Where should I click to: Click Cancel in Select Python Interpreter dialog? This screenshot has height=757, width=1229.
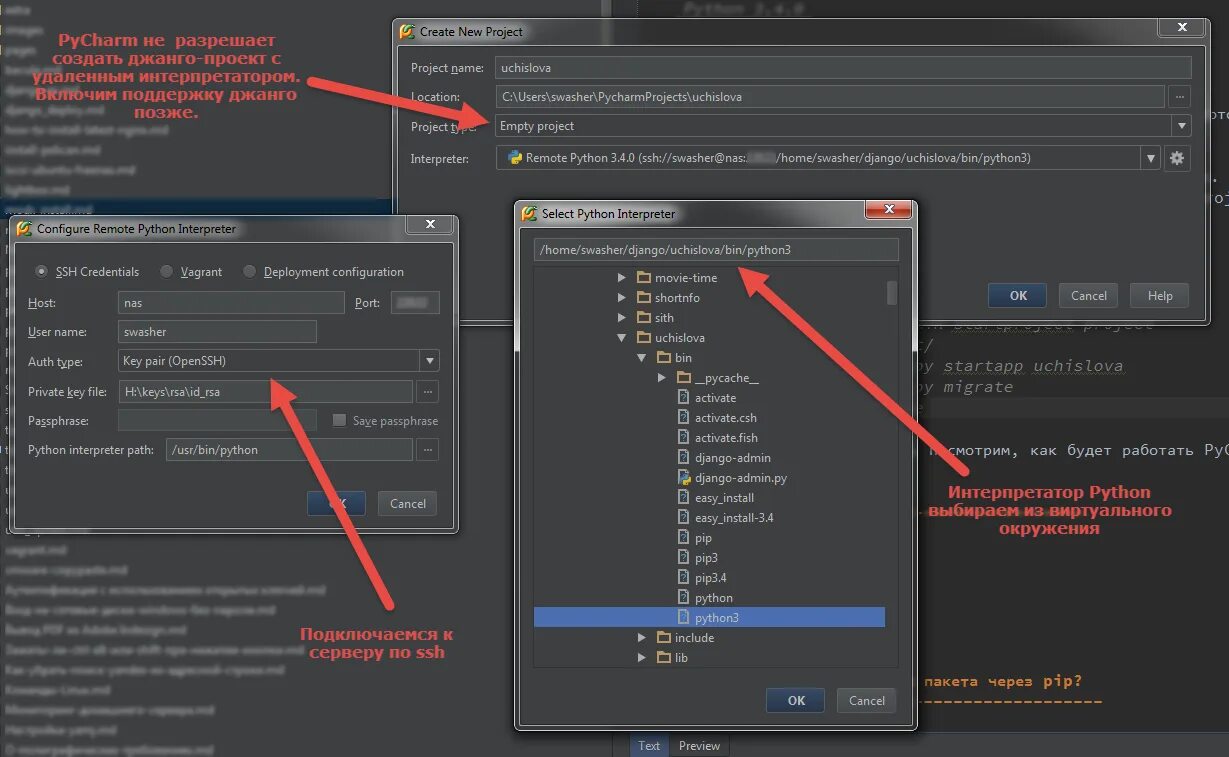(866, 701)
